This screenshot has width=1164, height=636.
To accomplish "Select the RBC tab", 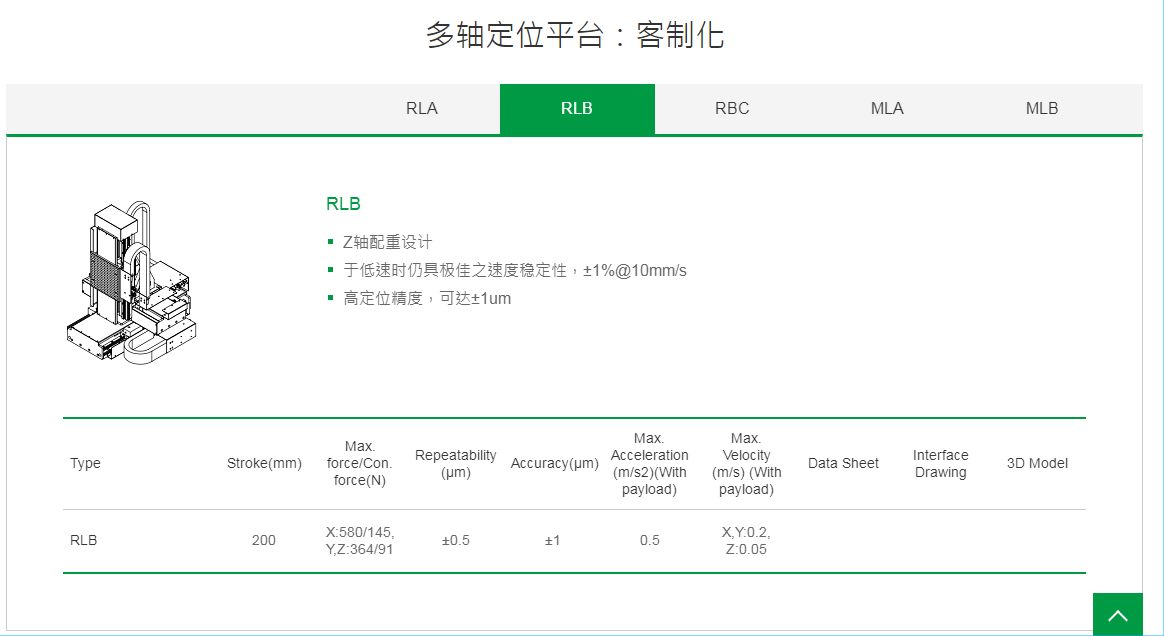I will tap(732, 108).
